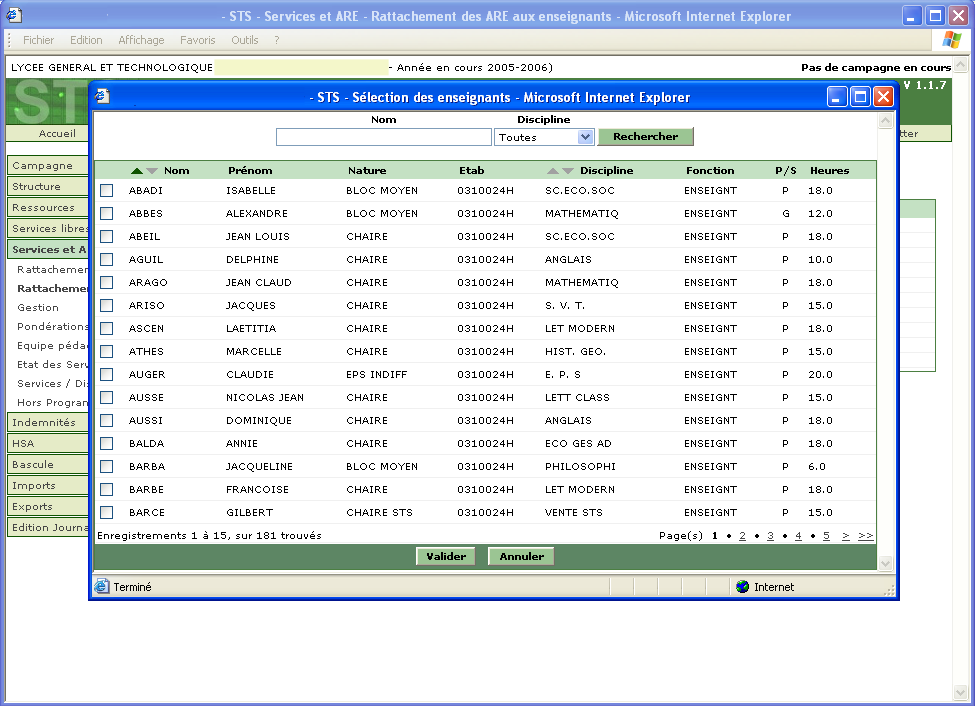Check the AUSSI DOMINIQUE checkbox

click(x=107, y=420)
